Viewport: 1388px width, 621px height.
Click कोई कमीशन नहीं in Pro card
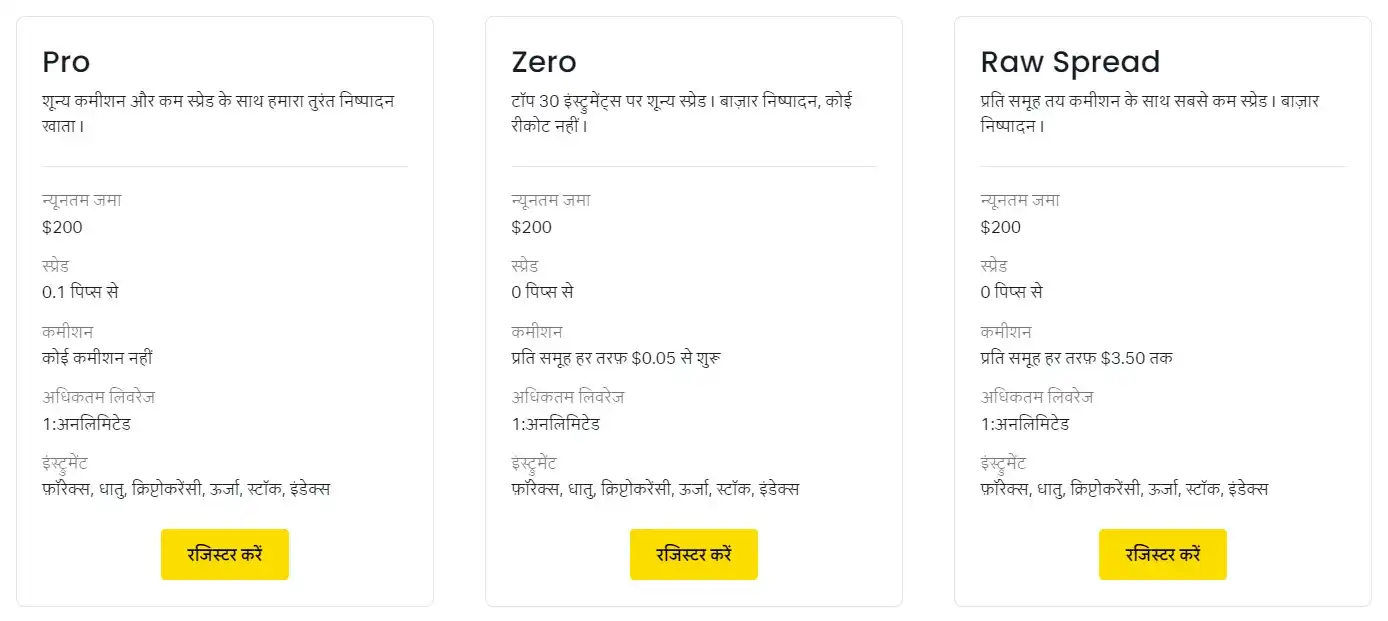pos(97,357)
